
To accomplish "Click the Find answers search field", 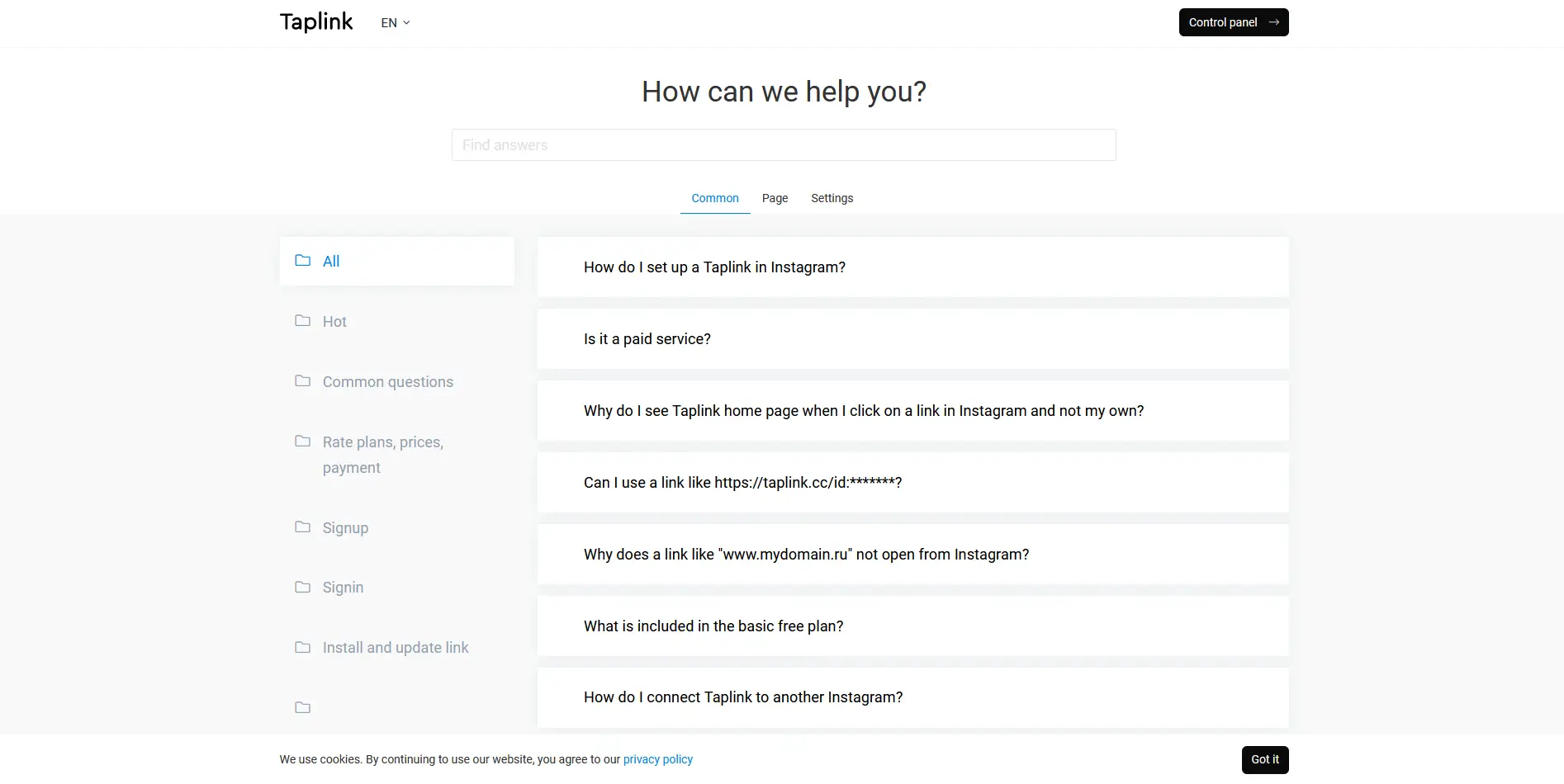I will (784, 145).
